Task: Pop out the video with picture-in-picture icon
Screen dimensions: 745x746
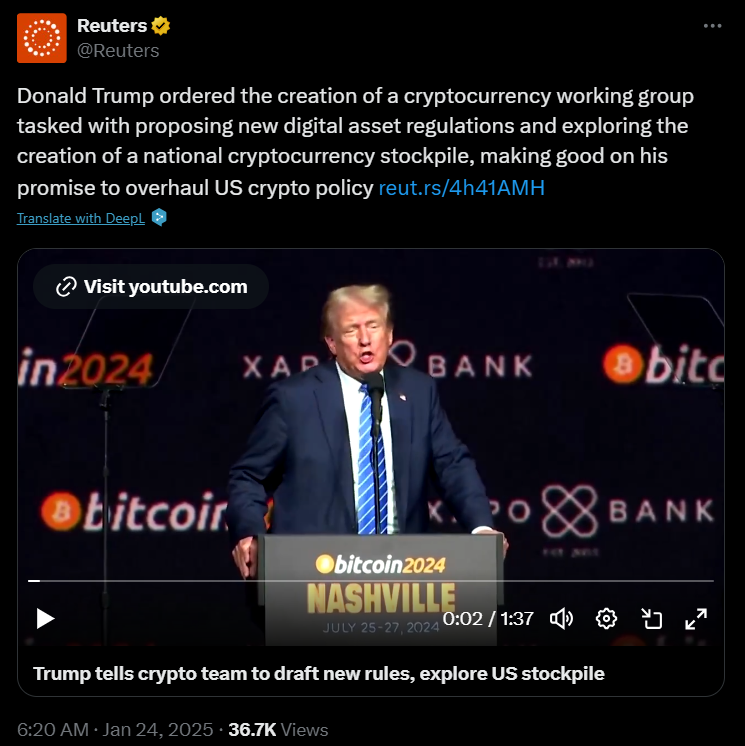Action: click(x=651, y=619)
